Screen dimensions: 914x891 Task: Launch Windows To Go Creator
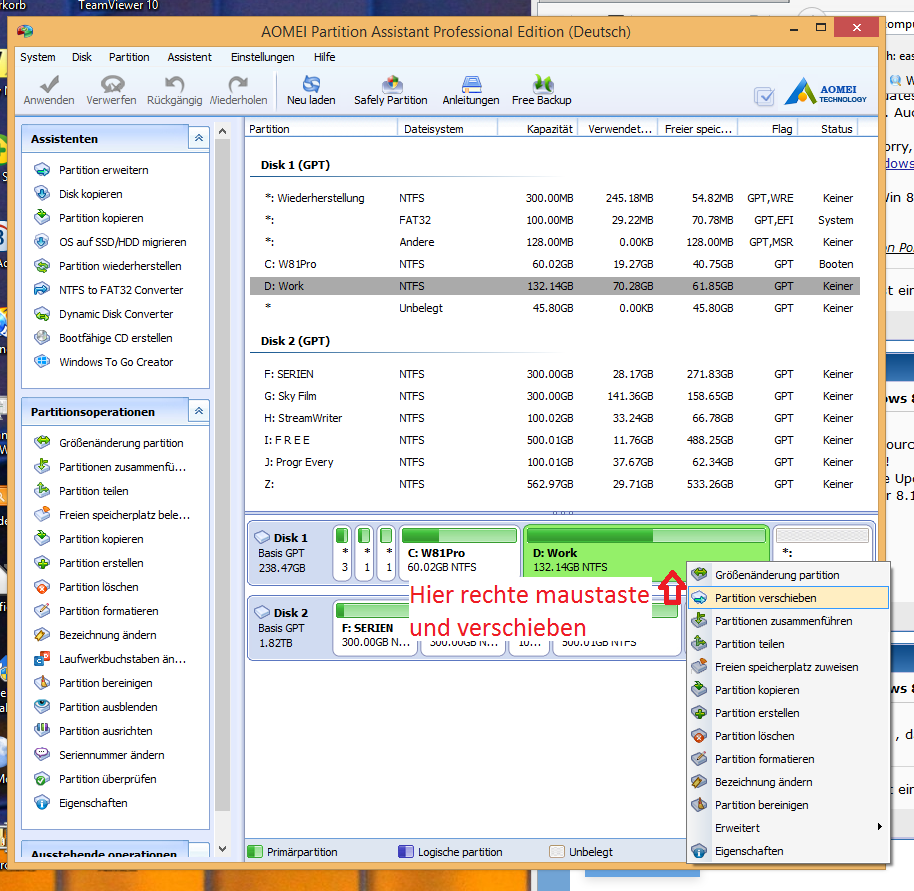(116, 362)
